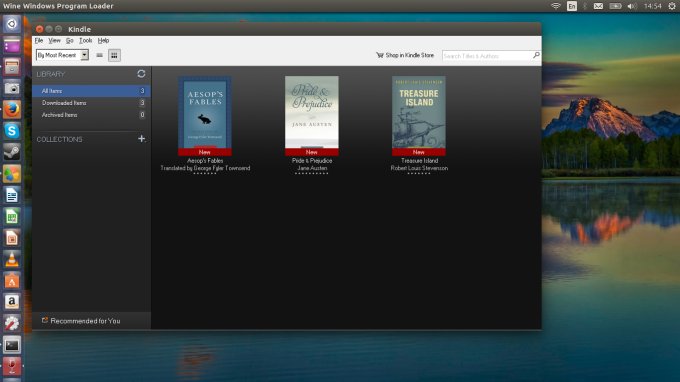
Task: Open LibreOffice Impress in the dock
Action: 12,238
